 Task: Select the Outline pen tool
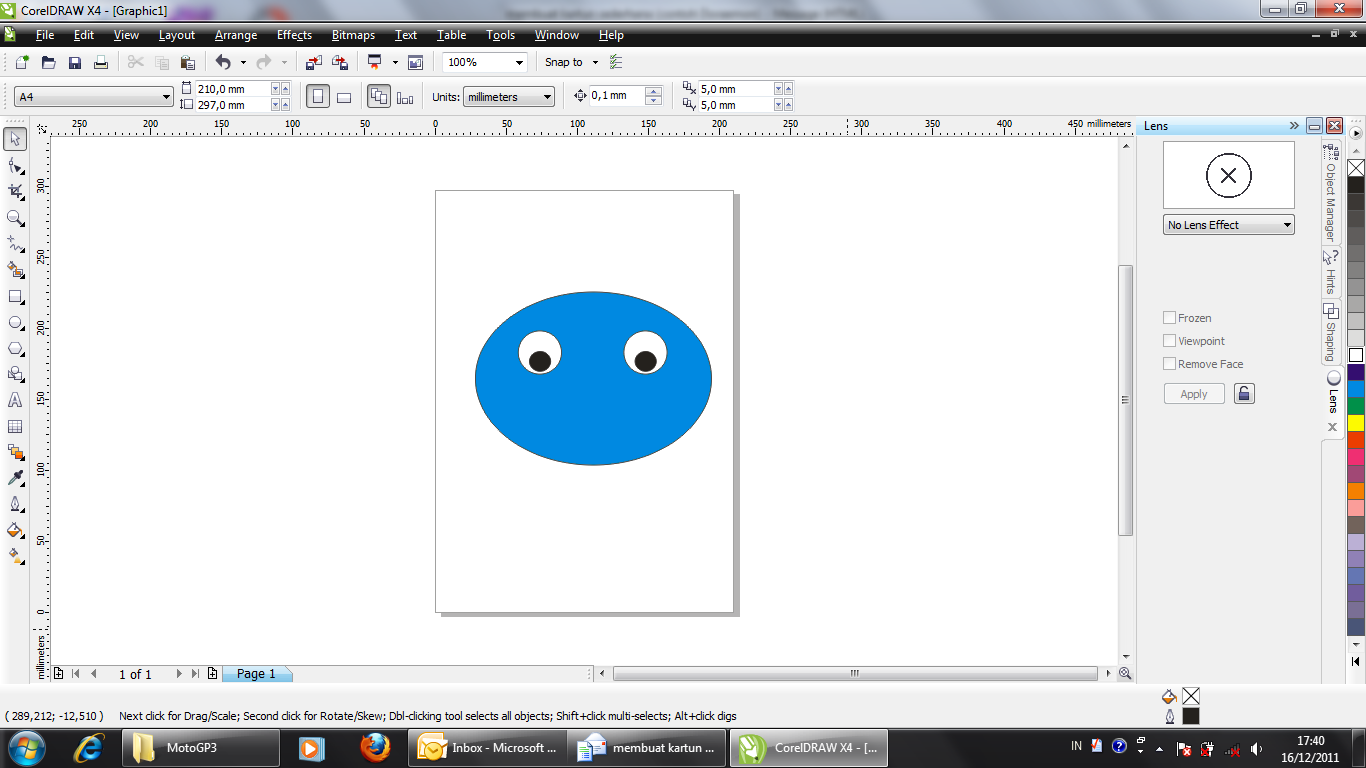(x=15, y=504)
